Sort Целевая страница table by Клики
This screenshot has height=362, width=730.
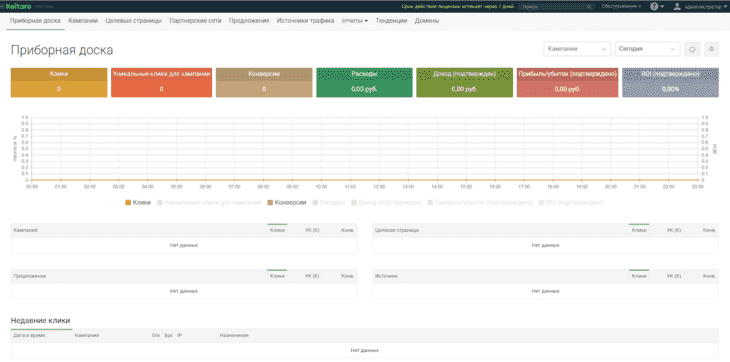(639, 230)
